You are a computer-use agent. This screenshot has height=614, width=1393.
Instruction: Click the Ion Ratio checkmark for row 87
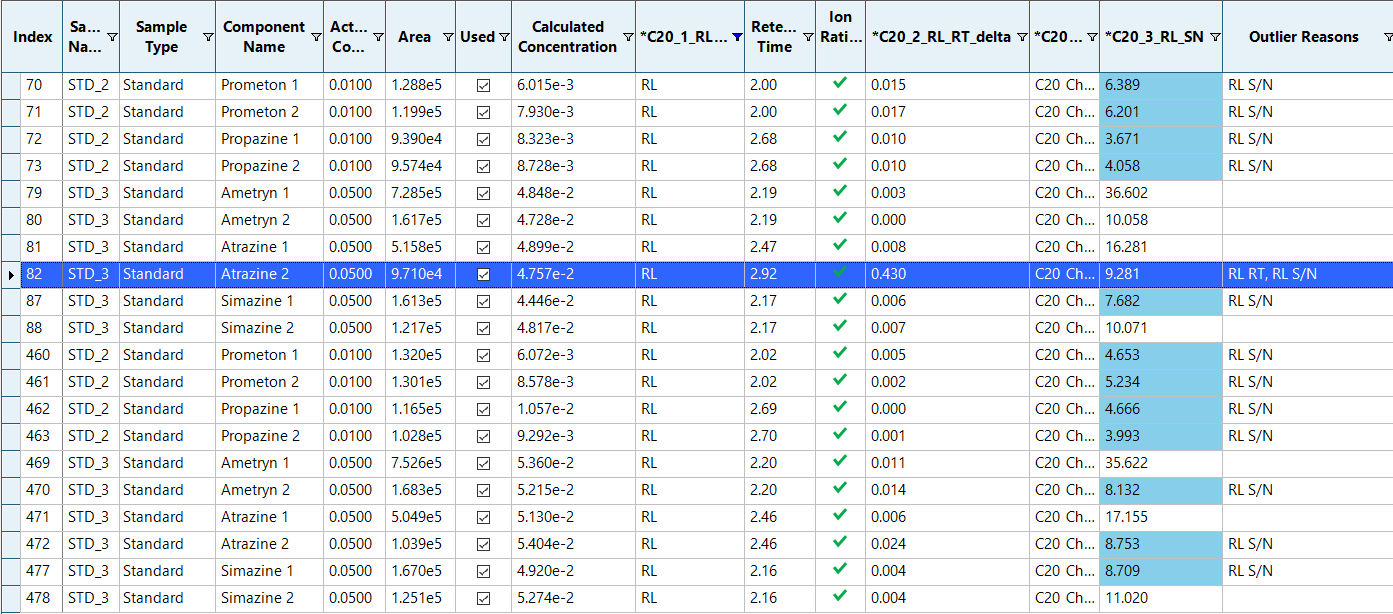(x=840, y=300)
